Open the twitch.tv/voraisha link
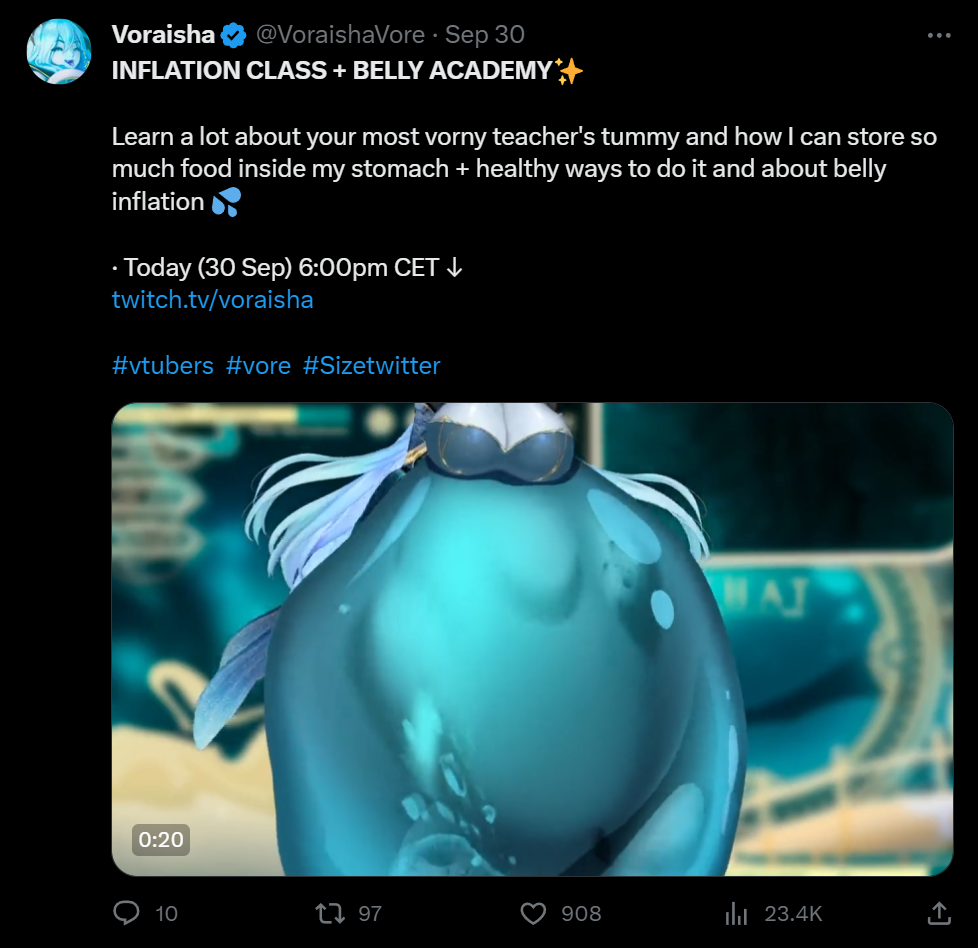Image resolution: width=978 pixels, height=948 pixels. 213,300
